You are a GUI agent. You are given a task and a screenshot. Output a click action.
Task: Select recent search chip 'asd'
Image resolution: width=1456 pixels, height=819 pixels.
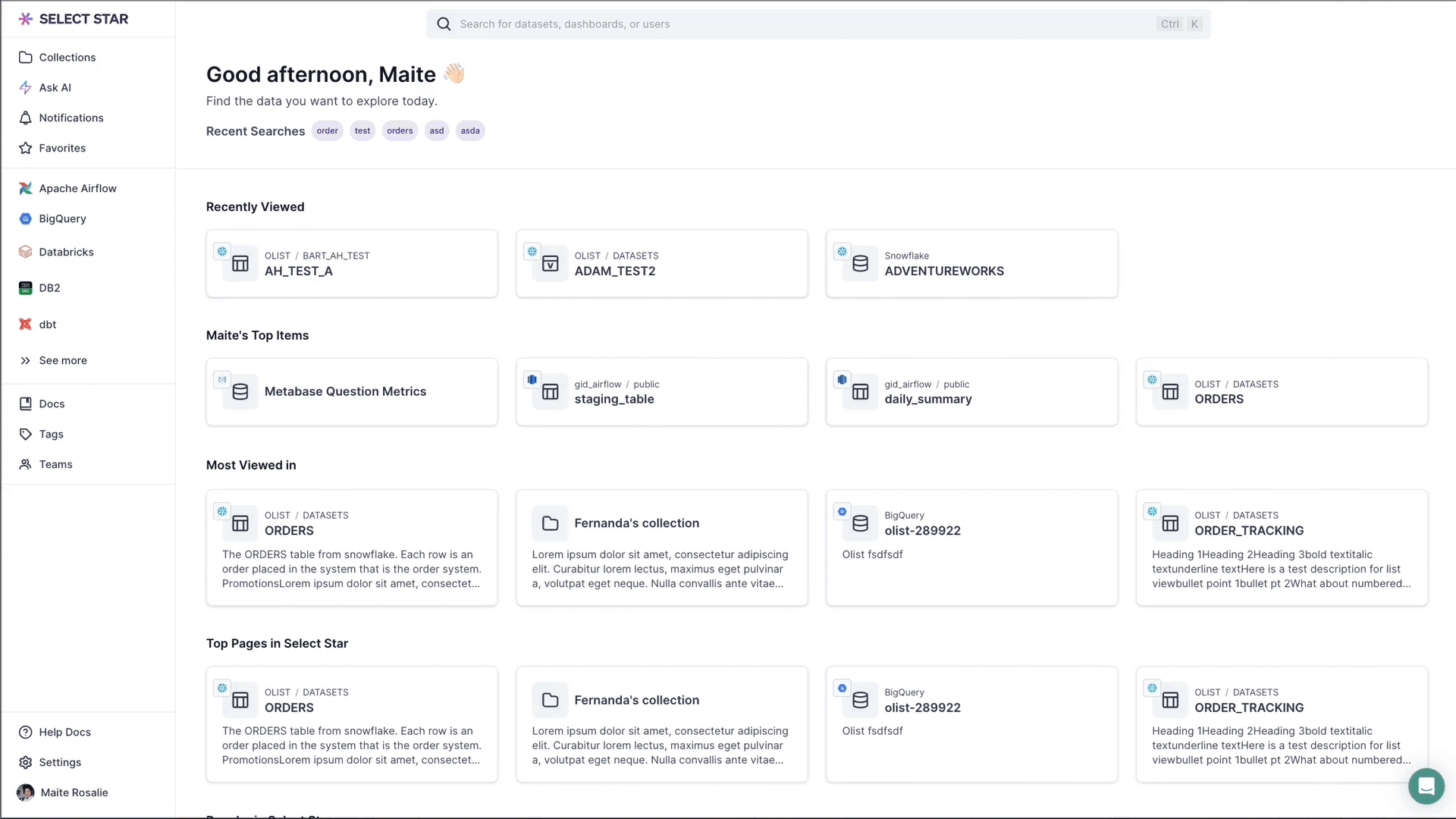click(437, 131)
